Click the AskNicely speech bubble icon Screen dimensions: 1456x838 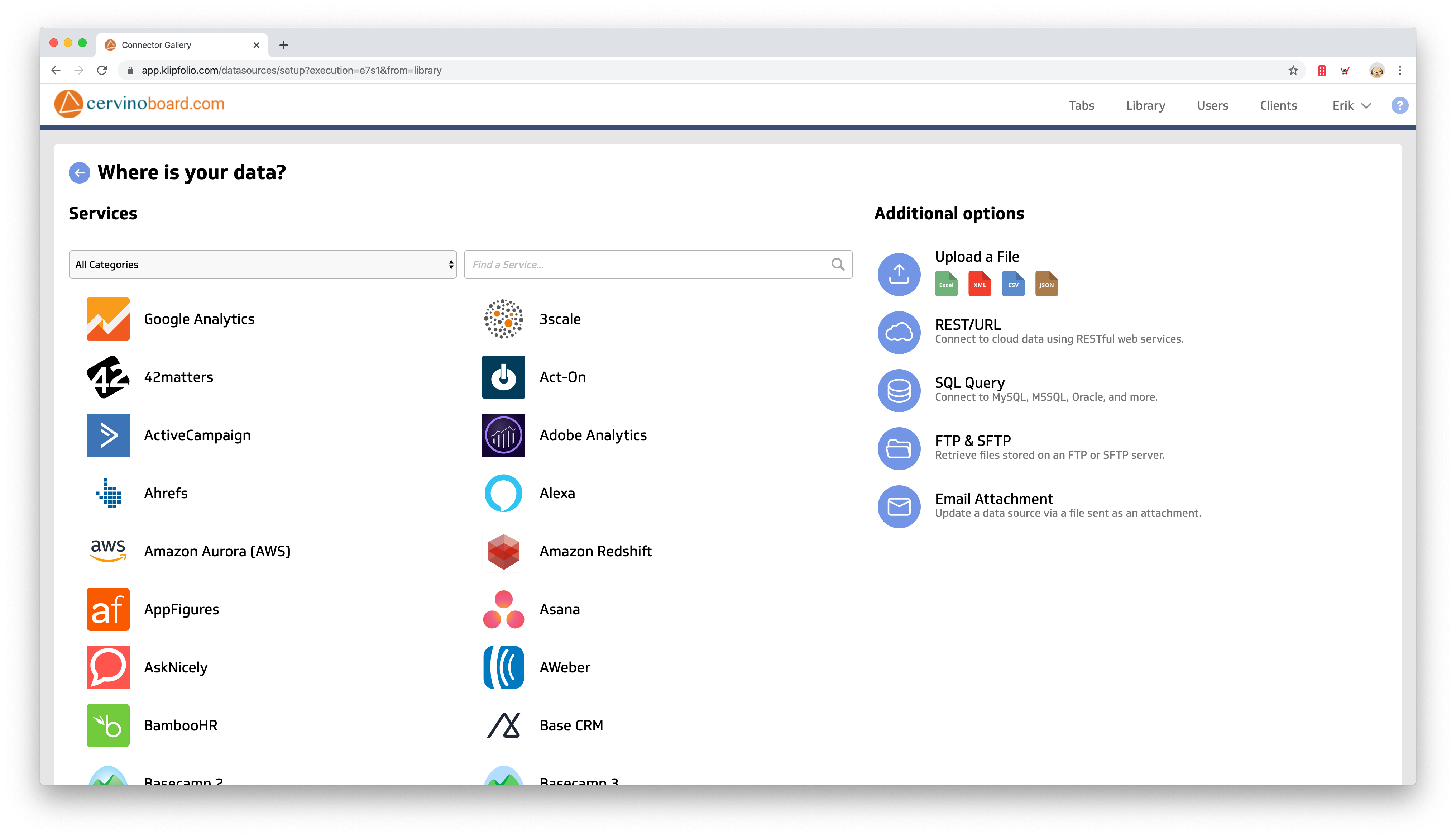coord(107,667)
